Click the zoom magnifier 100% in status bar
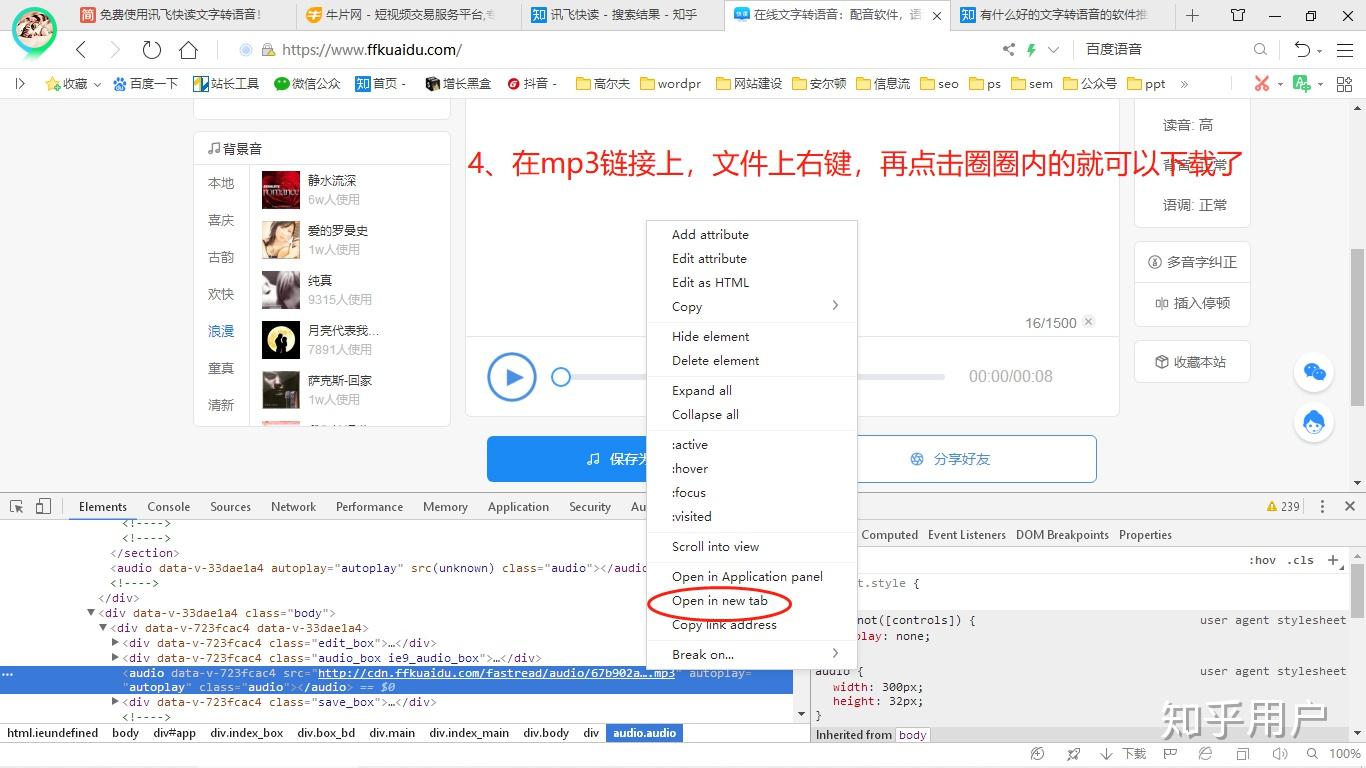The width and height of the screenshot is (1366, 768). [x=1335, y=754]
